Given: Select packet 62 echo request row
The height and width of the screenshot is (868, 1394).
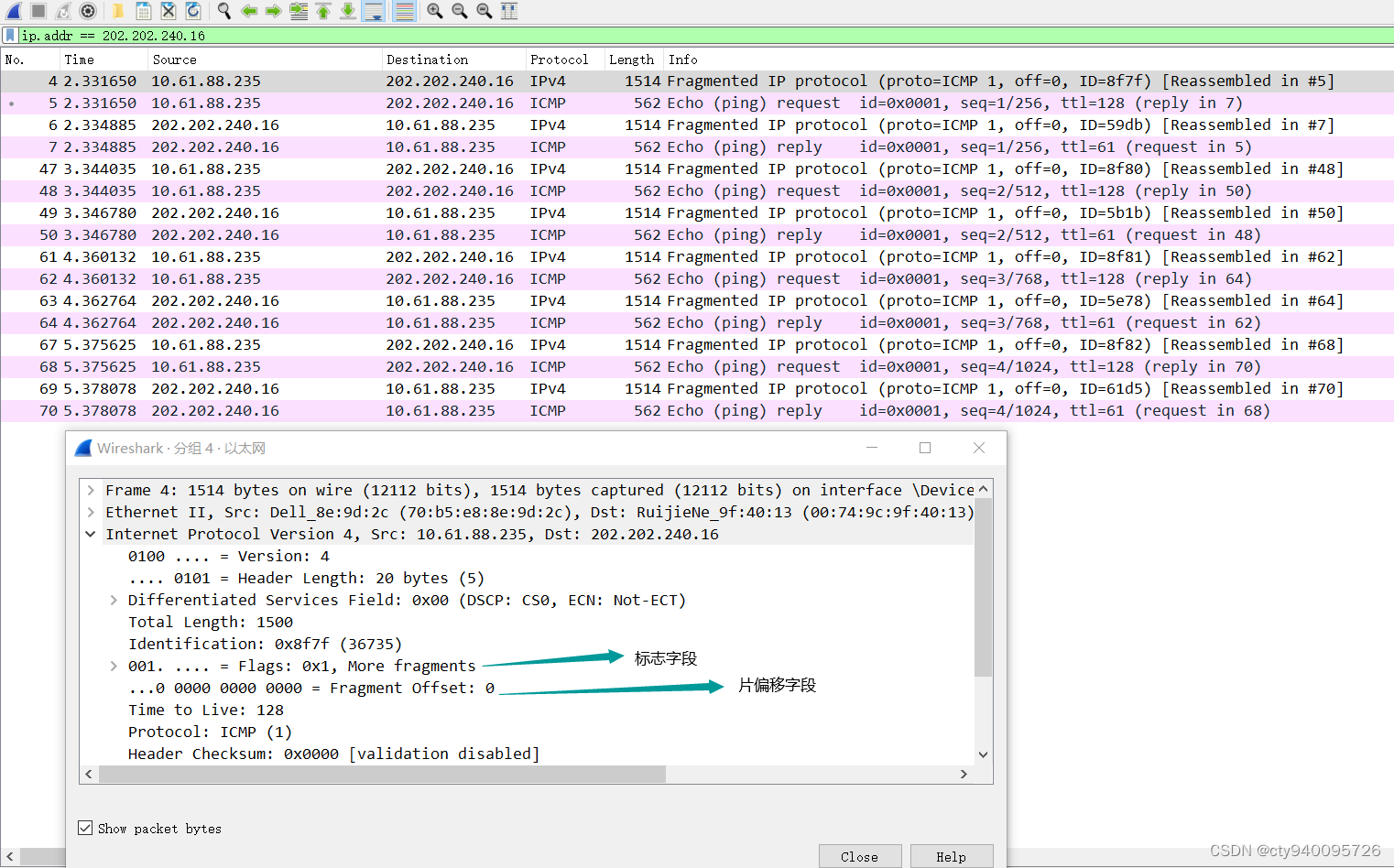Looking at the screenshot, I should click(x=697, y=279).
